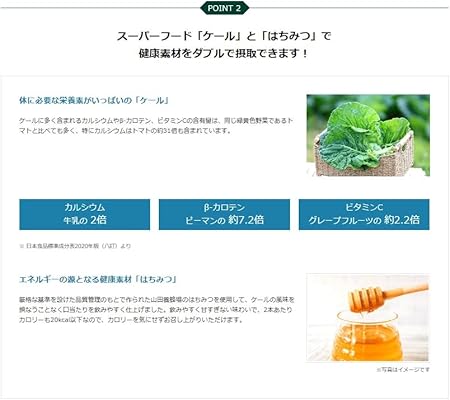Click the honey description paragraph
450x400 pixels.
pos(156,310)
